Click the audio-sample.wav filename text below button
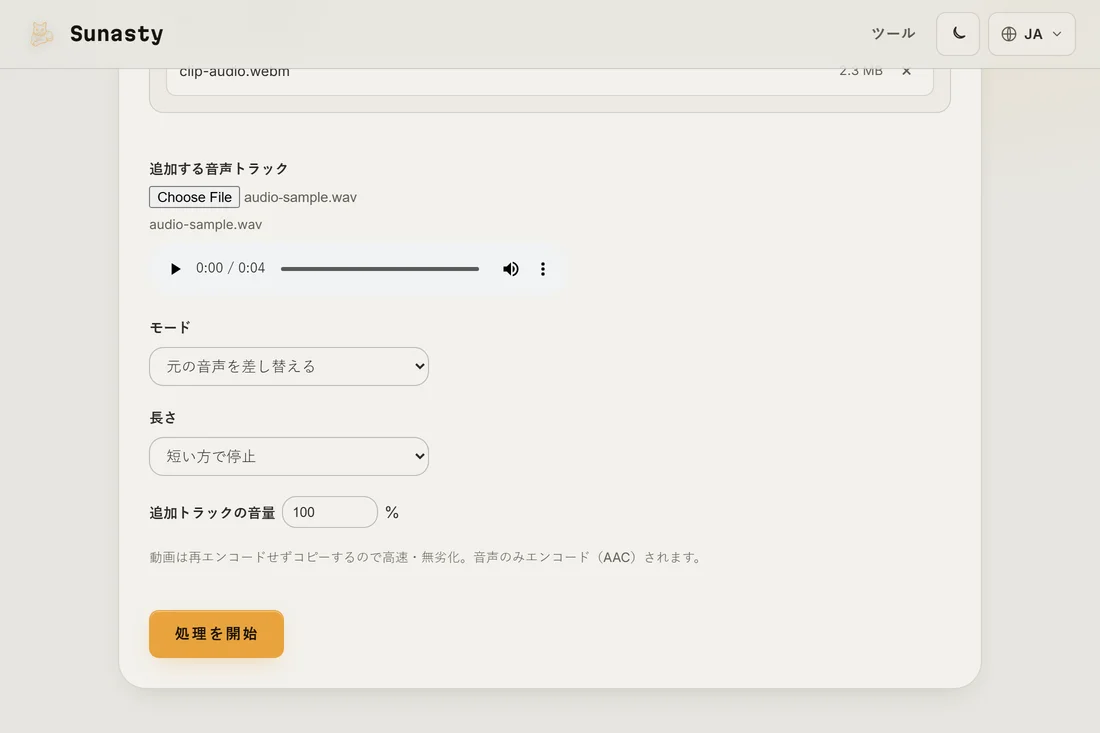The width and height of the screenshot is (1100, 733). 206,224
